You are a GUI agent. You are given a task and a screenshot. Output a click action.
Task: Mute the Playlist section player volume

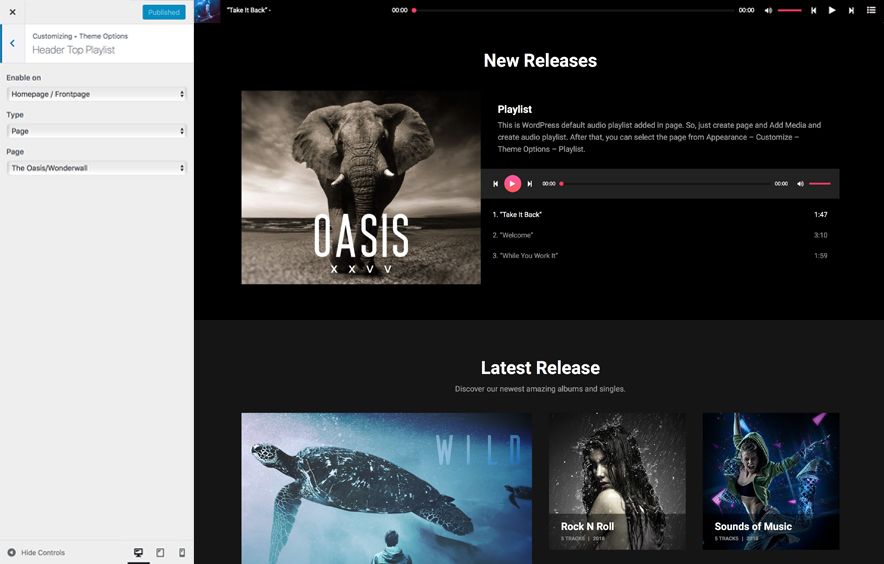800,184
